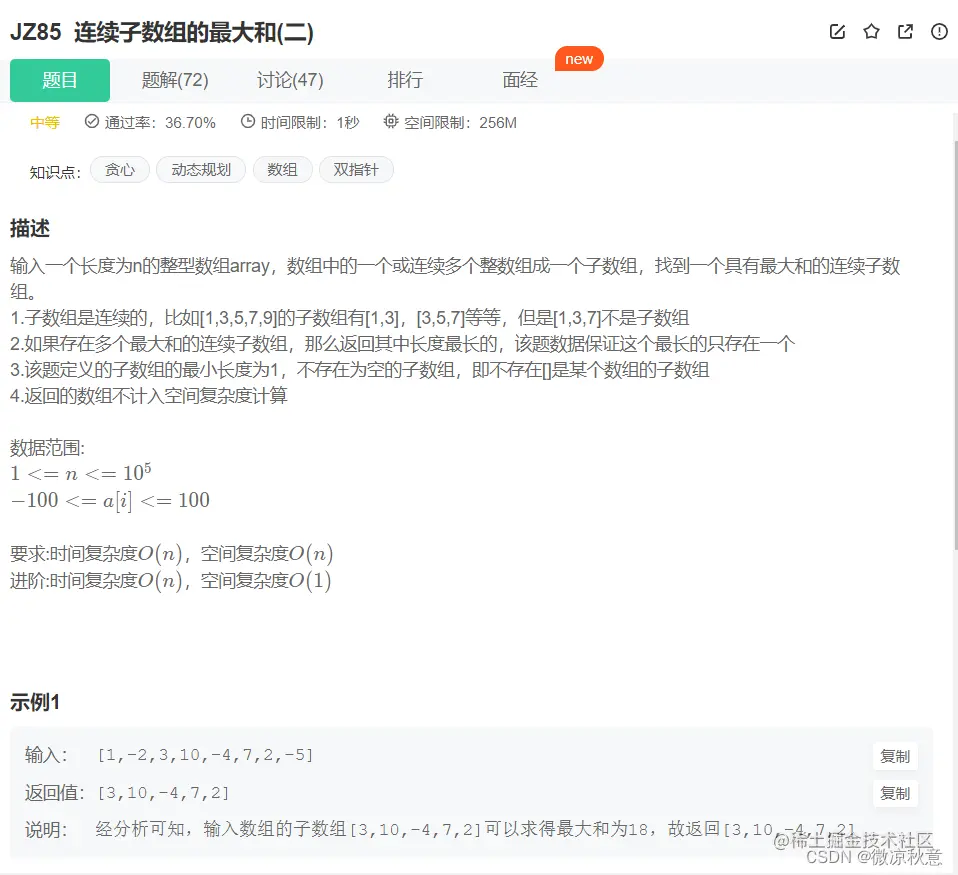Open the 讨论(47) tab
The width and height of the screenshot is (958, 875).
coord(289,79)
